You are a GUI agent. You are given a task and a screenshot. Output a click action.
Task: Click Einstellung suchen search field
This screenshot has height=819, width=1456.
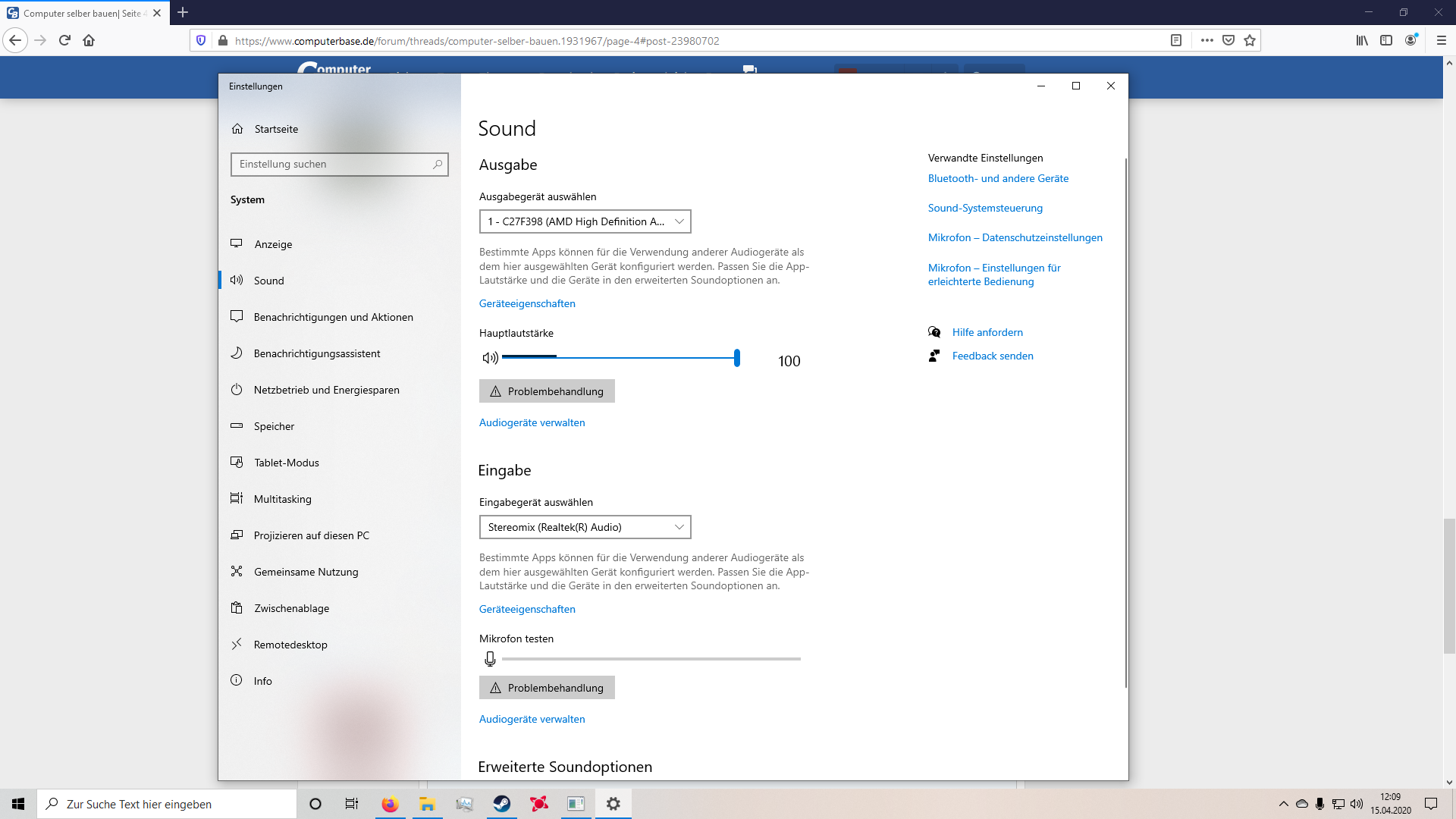point(340,164)
